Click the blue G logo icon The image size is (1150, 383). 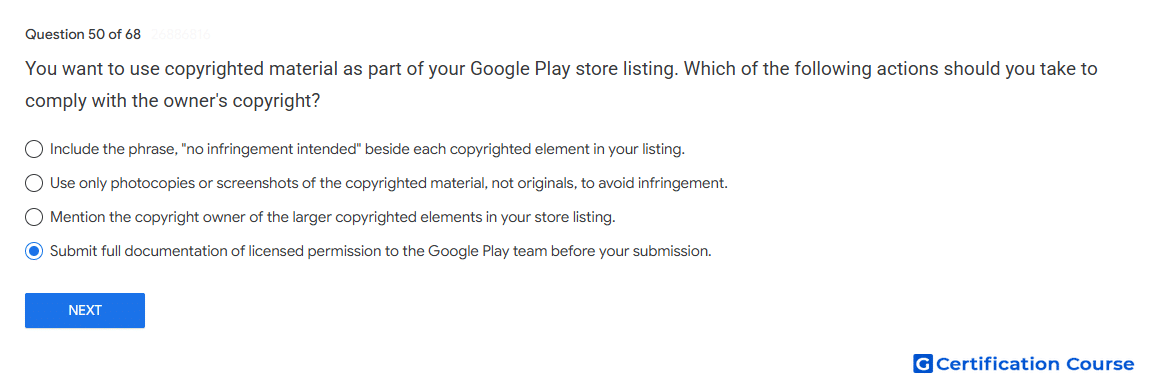[923, 364]
